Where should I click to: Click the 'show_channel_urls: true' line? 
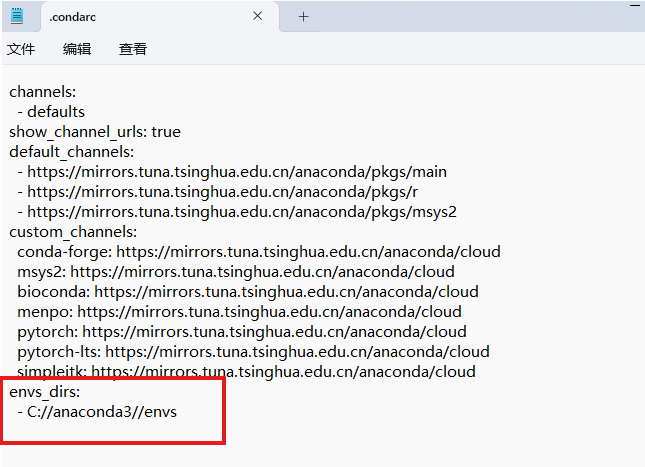95,132
